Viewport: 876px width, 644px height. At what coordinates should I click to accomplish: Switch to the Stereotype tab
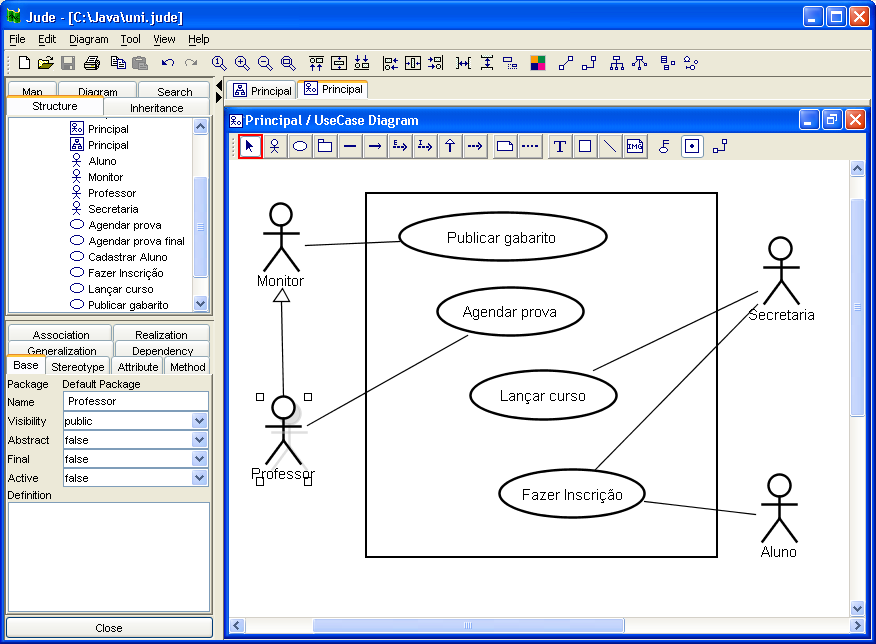coord(78,367)
